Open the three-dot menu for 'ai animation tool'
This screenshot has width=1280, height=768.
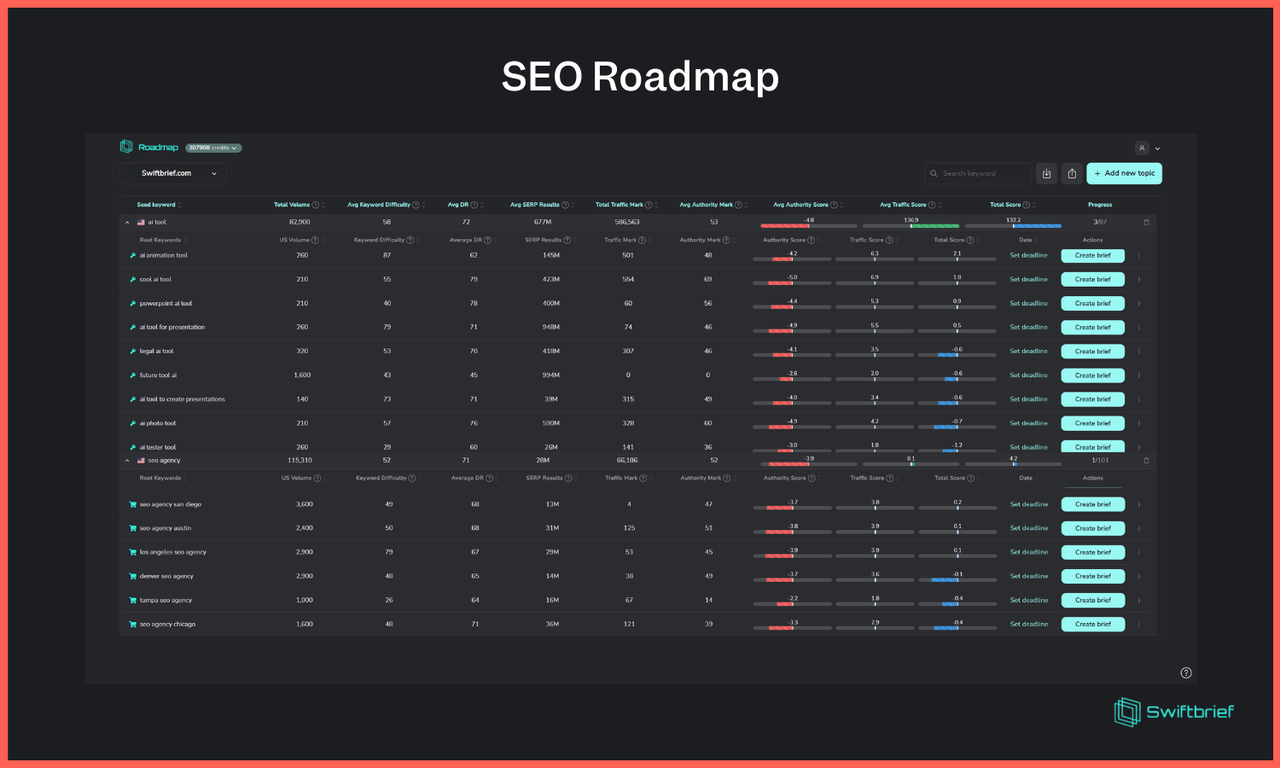(1139, 255)
